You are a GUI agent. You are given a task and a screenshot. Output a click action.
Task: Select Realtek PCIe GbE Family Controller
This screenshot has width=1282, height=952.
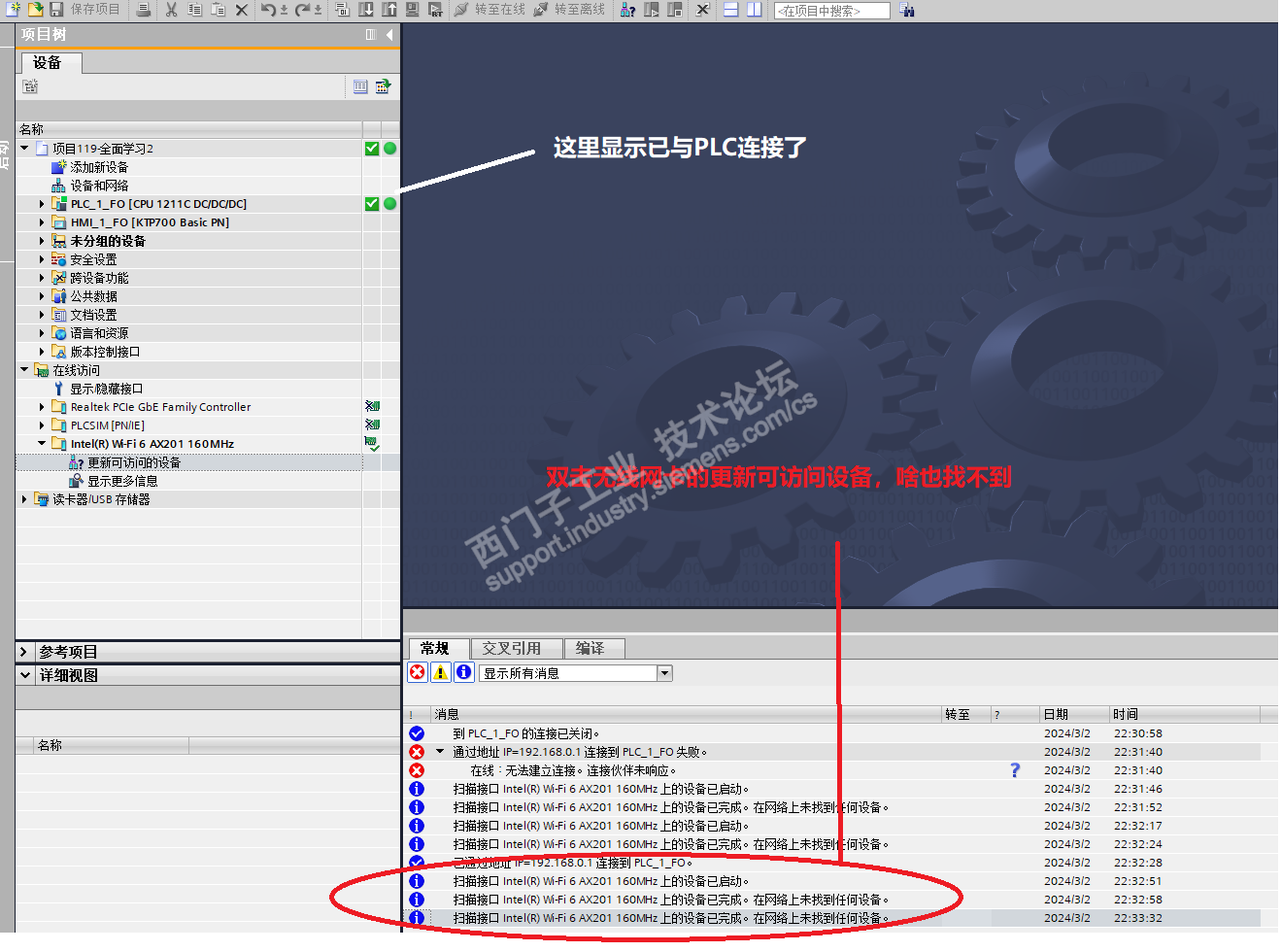coord(160,407)
